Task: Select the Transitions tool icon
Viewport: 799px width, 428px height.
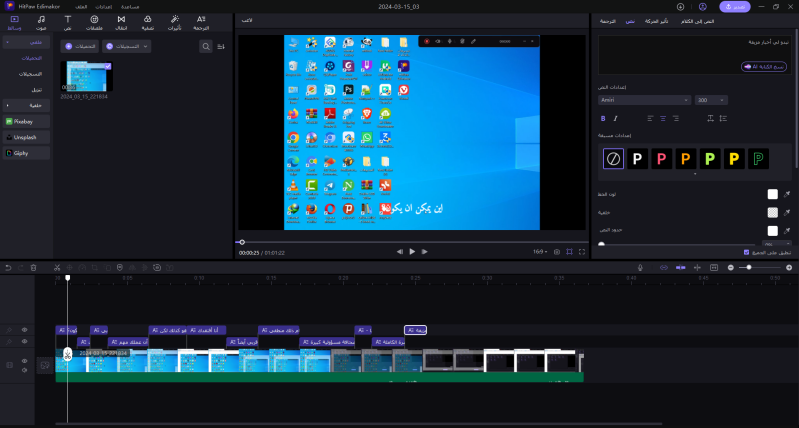Action: [121, 22]
